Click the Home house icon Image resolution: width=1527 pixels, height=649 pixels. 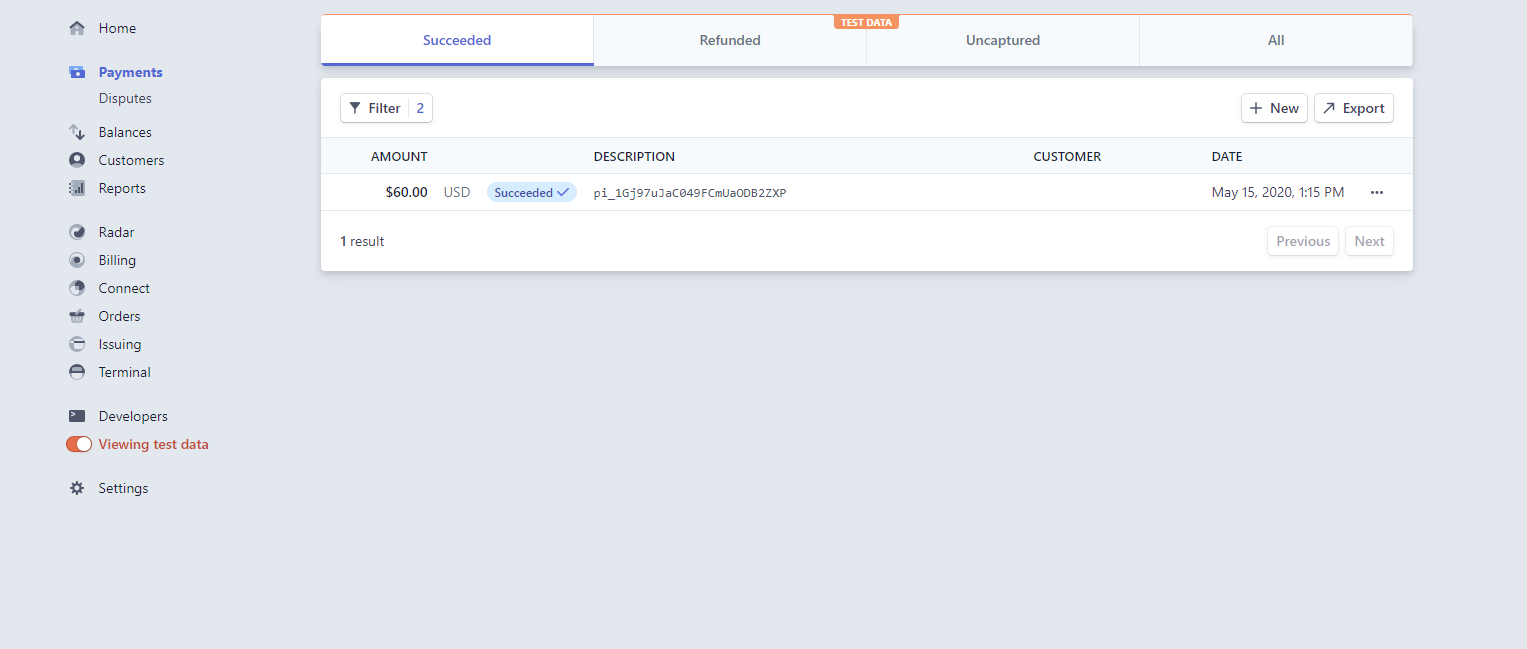(x=77, y=28)
